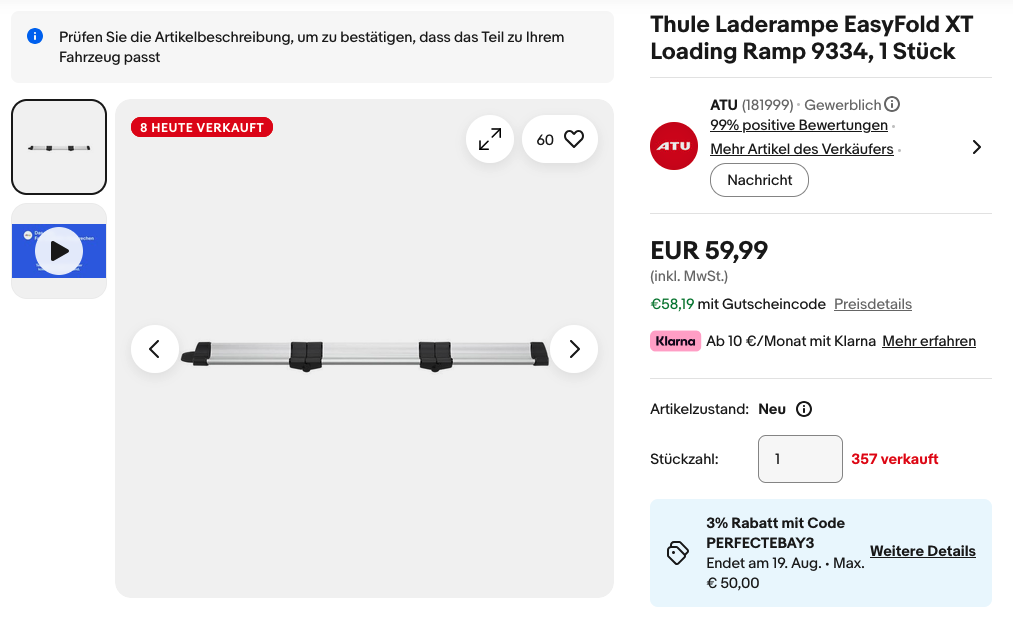Open 99% positive Bewertungen link
This screenshot has width=1013, height=620.
[x=799, y=125]
